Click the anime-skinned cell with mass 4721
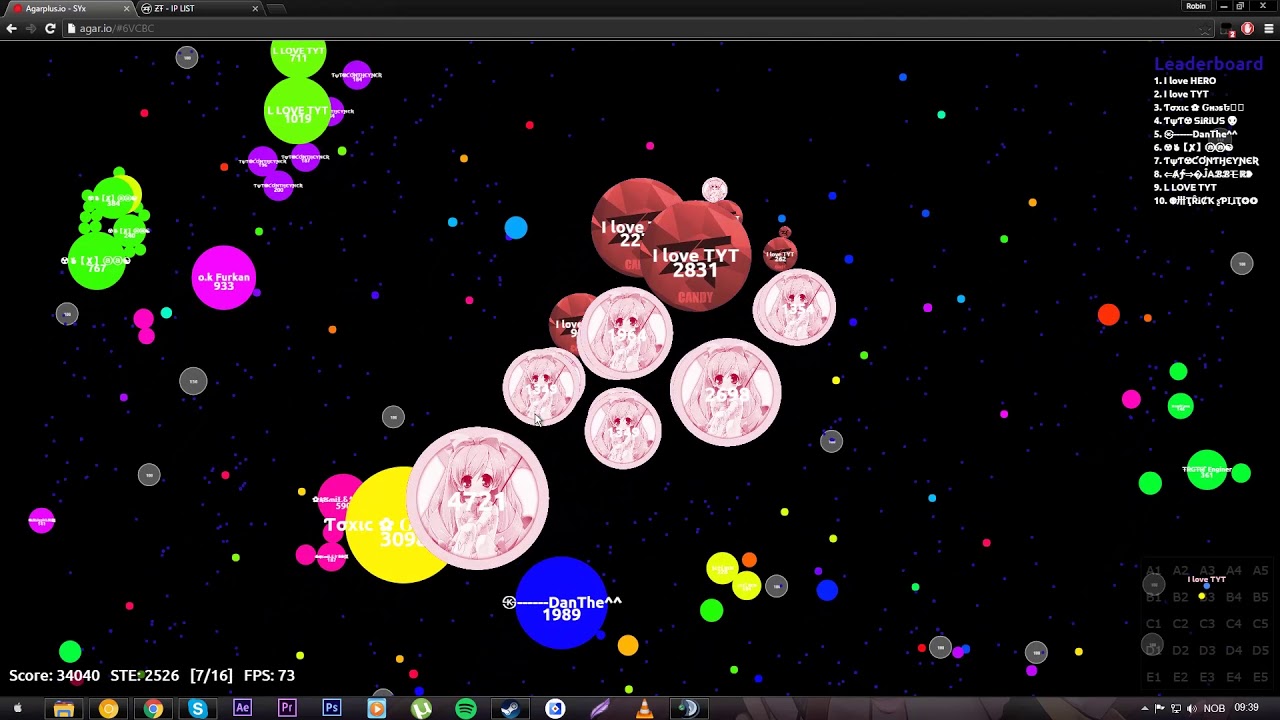 tap(478, 498)
